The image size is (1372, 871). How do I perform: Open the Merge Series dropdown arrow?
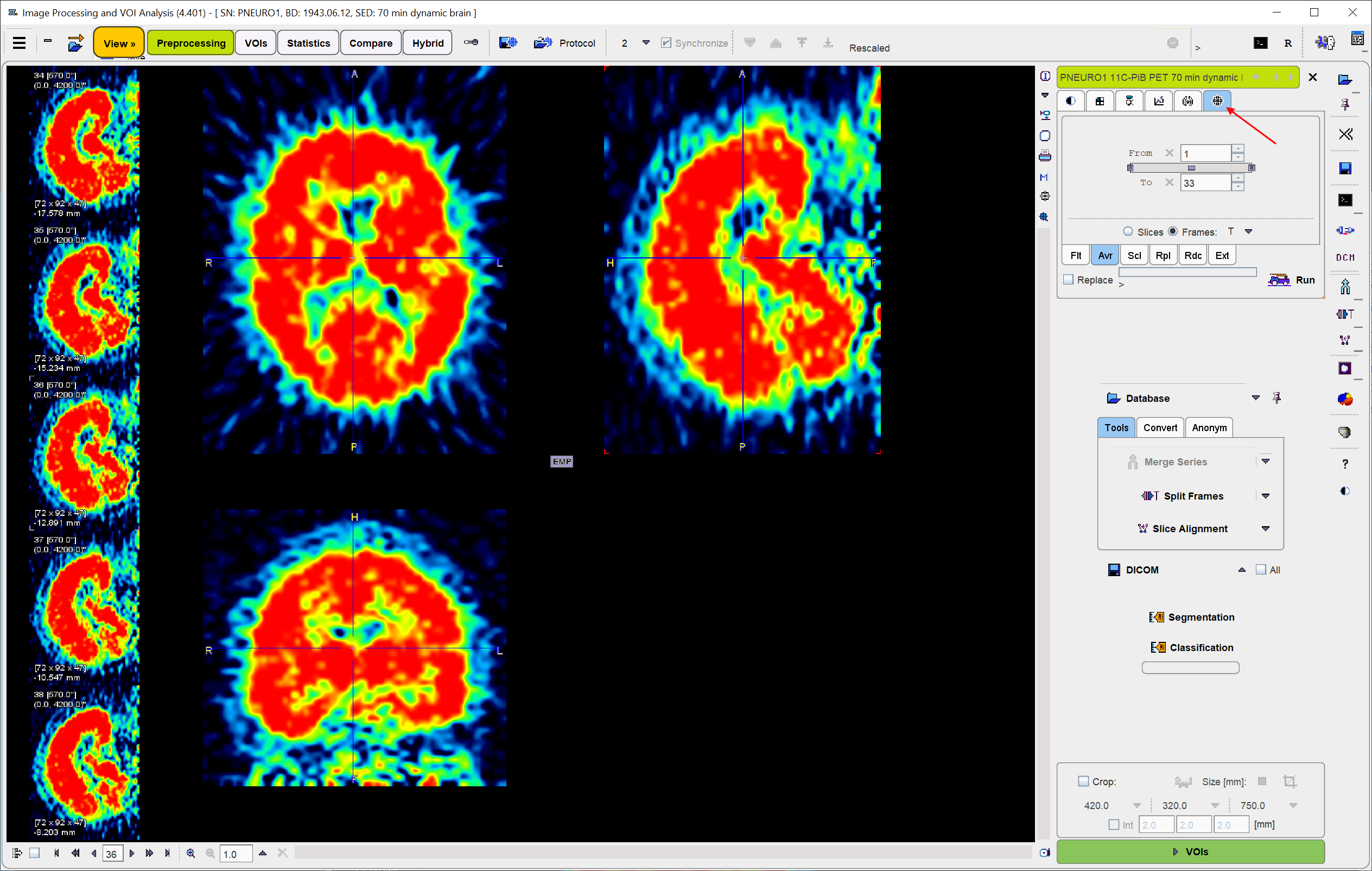pyautogui.click(x=1266, y=461)
